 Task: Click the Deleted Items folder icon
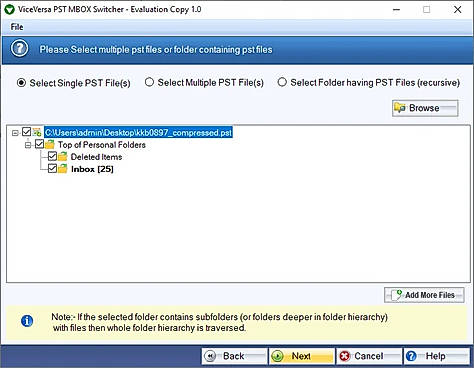[x=62, y=157]
